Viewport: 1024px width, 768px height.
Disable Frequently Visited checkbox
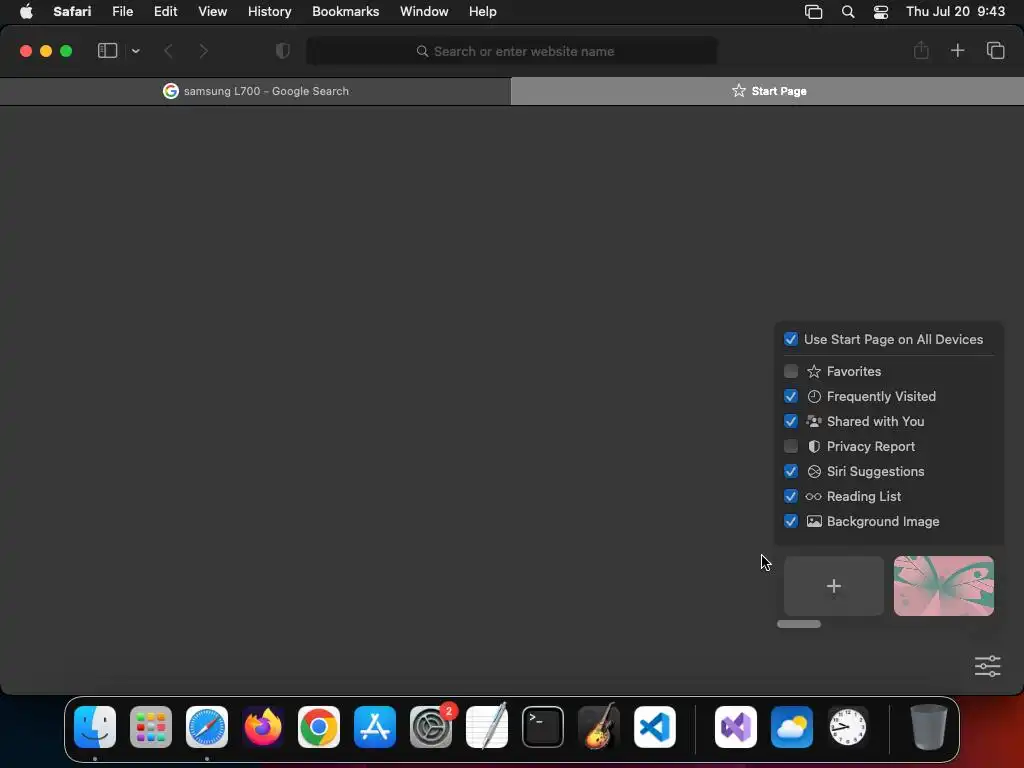(x=791, y=396)
